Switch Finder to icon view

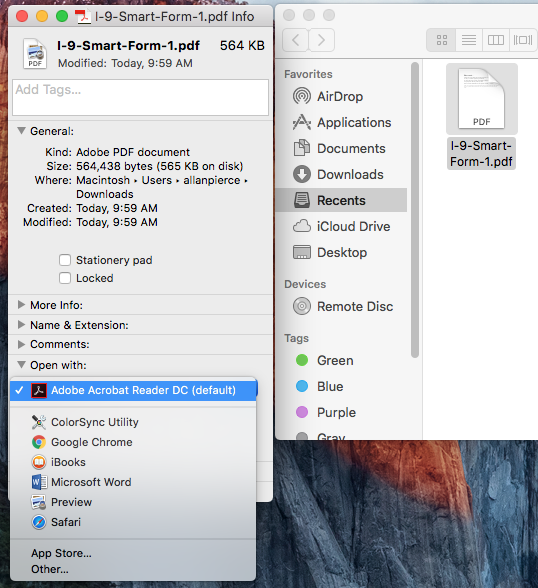point(442,40)
